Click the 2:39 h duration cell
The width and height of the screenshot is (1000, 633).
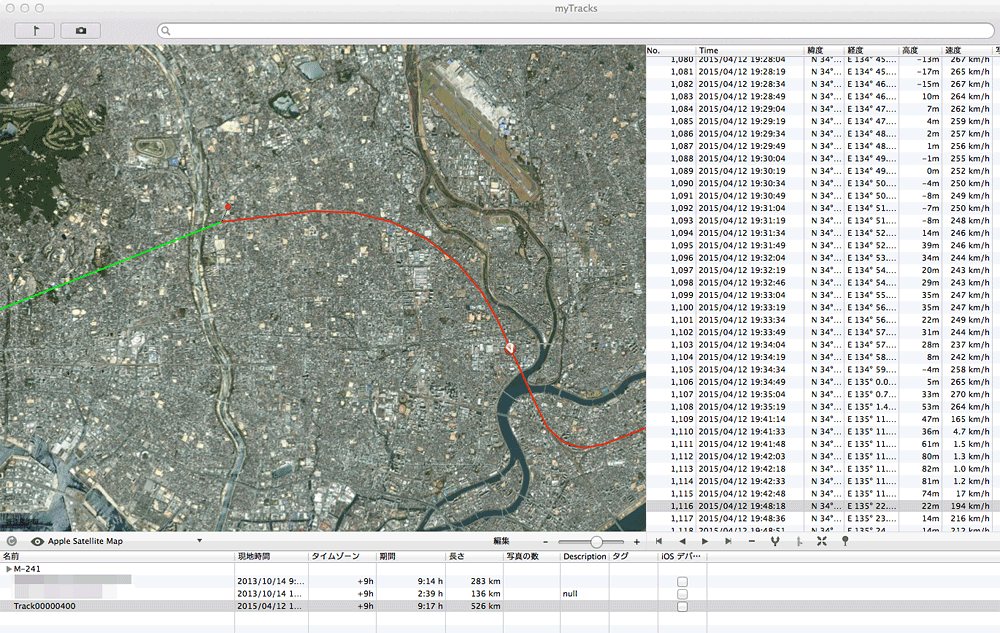[430, 593]
